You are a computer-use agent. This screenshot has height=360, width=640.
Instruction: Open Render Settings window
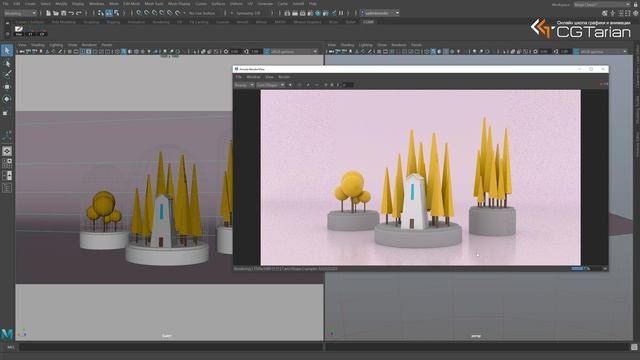[x=311, y=13]
